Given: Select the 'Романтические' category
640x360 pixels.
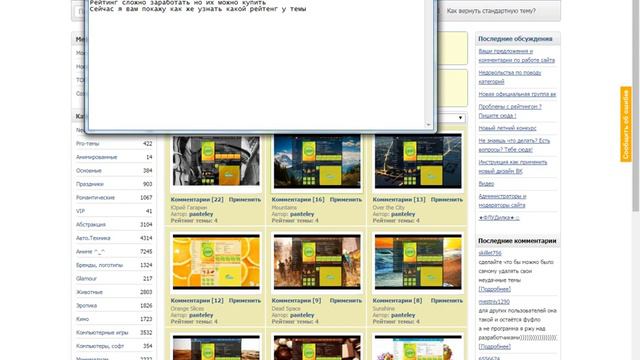Looking at the screenshot, I should tap(95, 198).
